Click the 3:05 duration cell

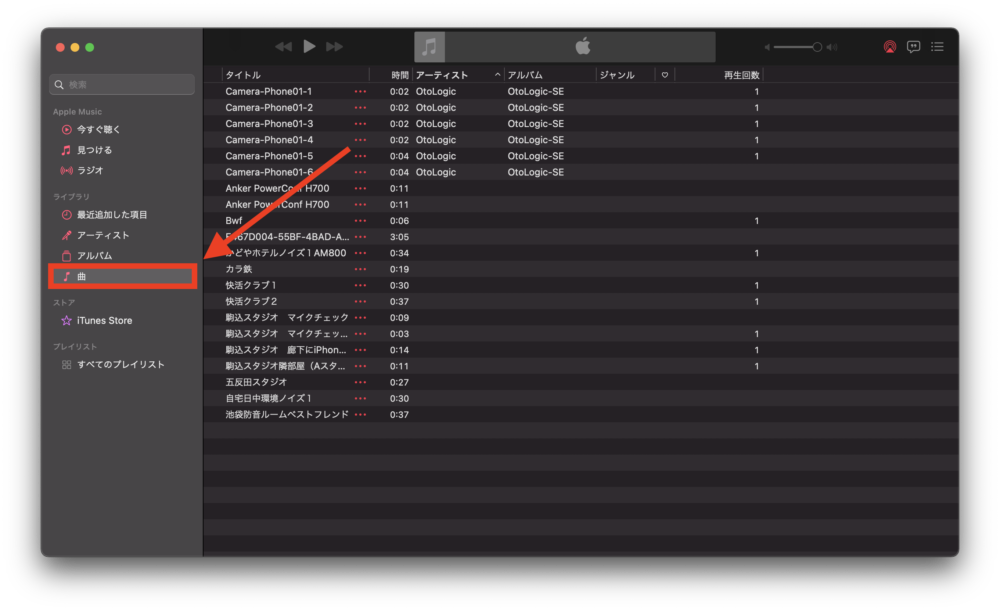click(x=399, y=237)
